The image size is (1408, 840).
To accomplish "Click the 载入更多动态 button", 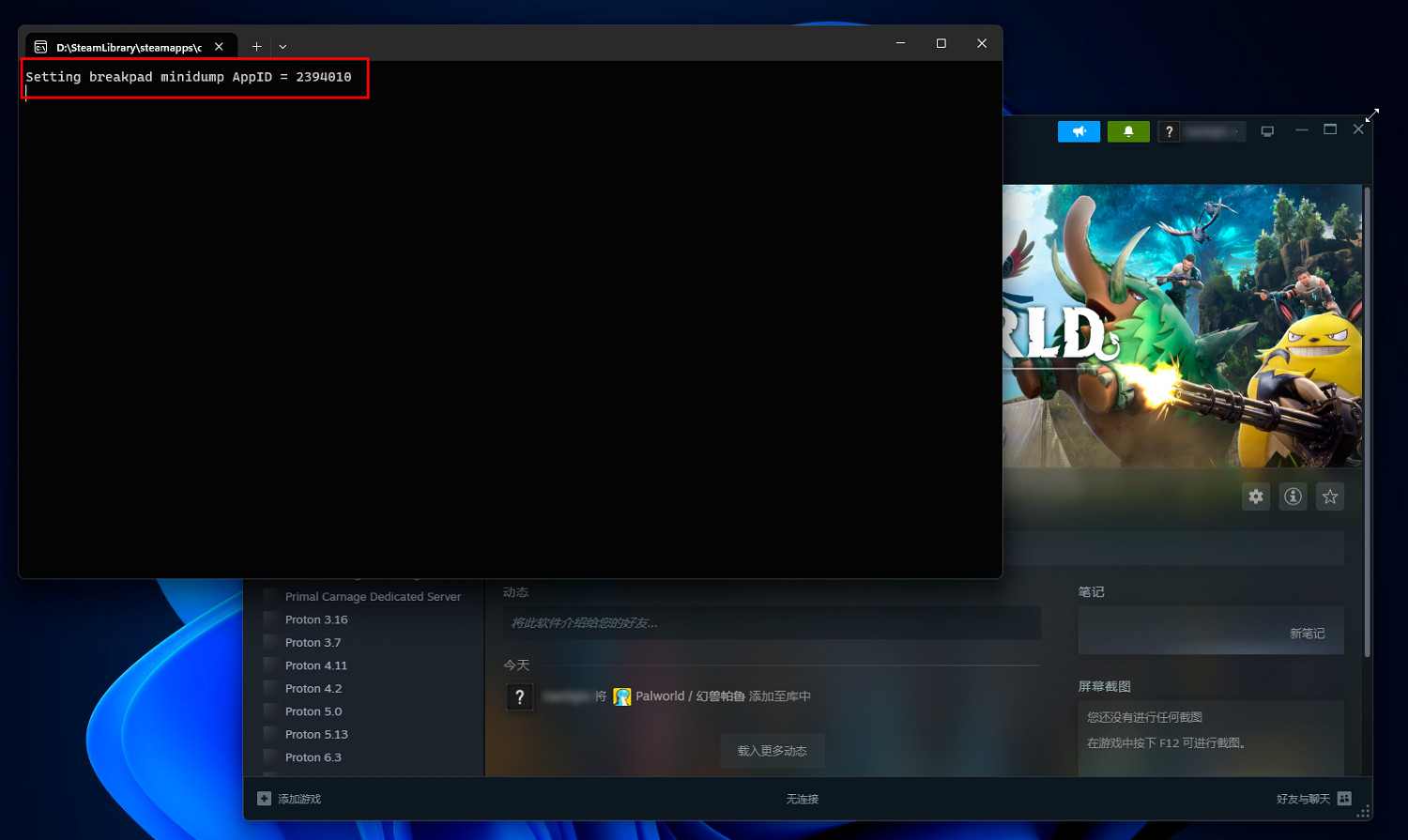I will pos(772,751).
